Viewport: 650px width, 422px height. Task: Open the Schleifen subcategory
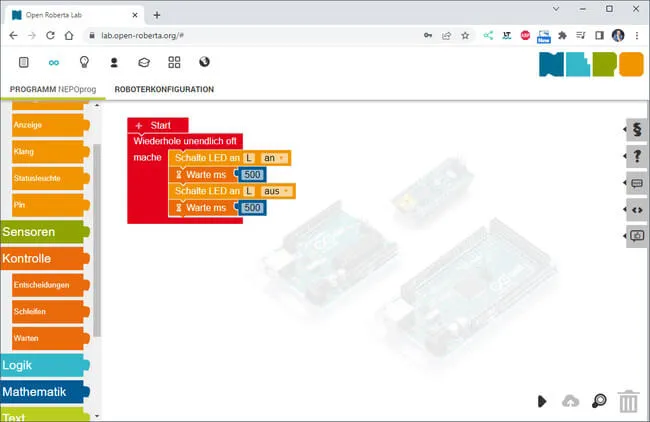click(50, 311)
